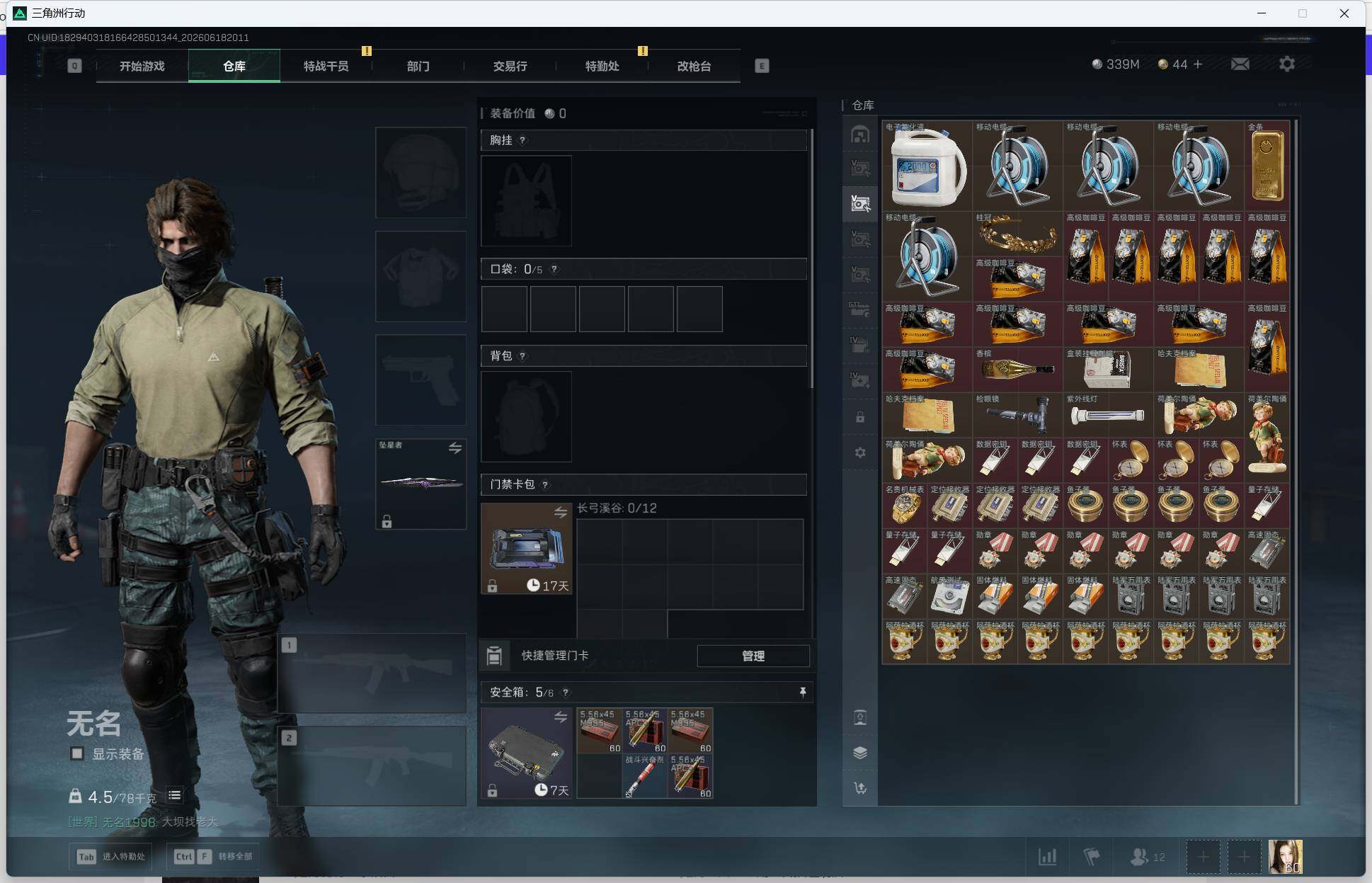Screen dimensions: 1372x883
Task: Click the empty pistol equipment slot
Action: pos(421,380)
